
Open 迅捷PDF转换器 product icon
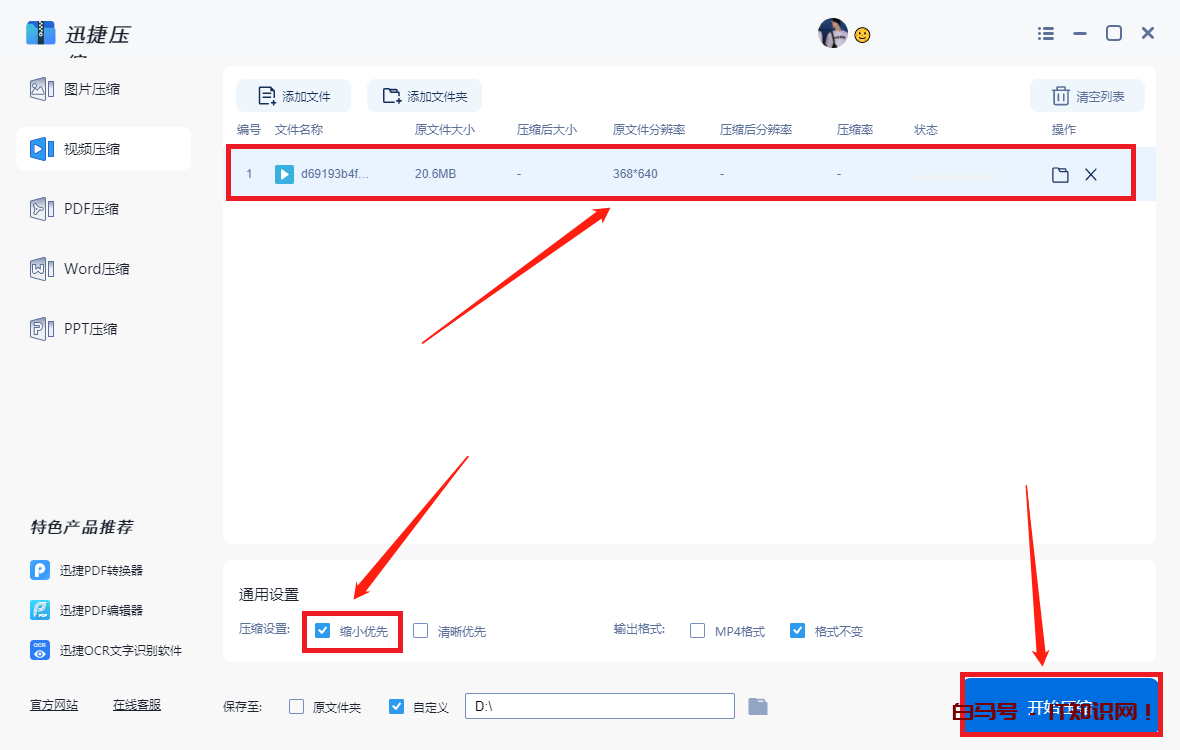coord(40,570)
